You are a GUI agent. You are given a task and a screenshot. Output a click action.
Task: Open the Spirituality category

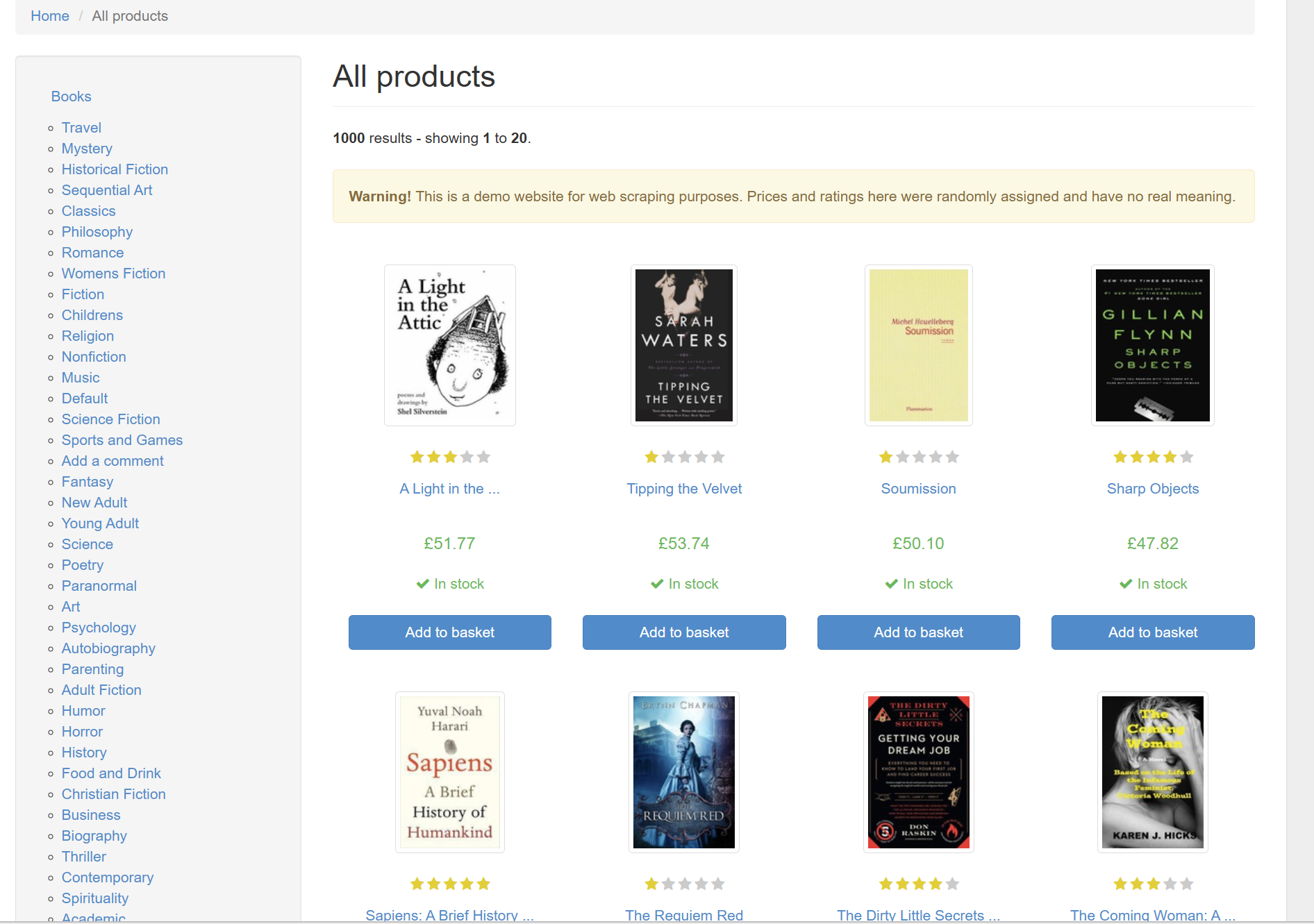pos(95,898)
